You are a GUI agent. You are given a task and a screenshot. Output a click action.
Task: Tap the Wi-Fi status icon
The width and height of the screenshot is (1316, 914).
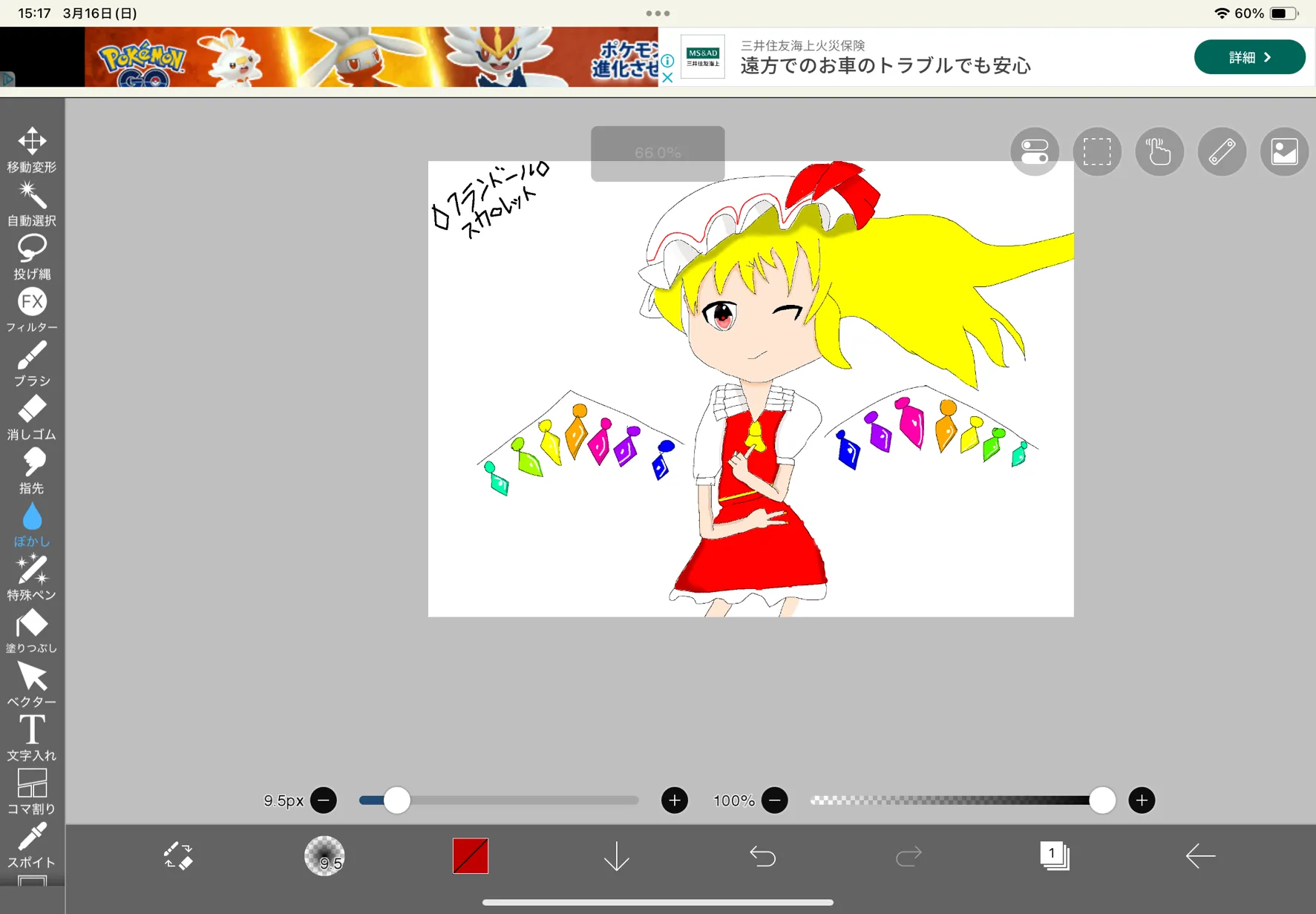pyautogui.click(x=1221, y=13)
